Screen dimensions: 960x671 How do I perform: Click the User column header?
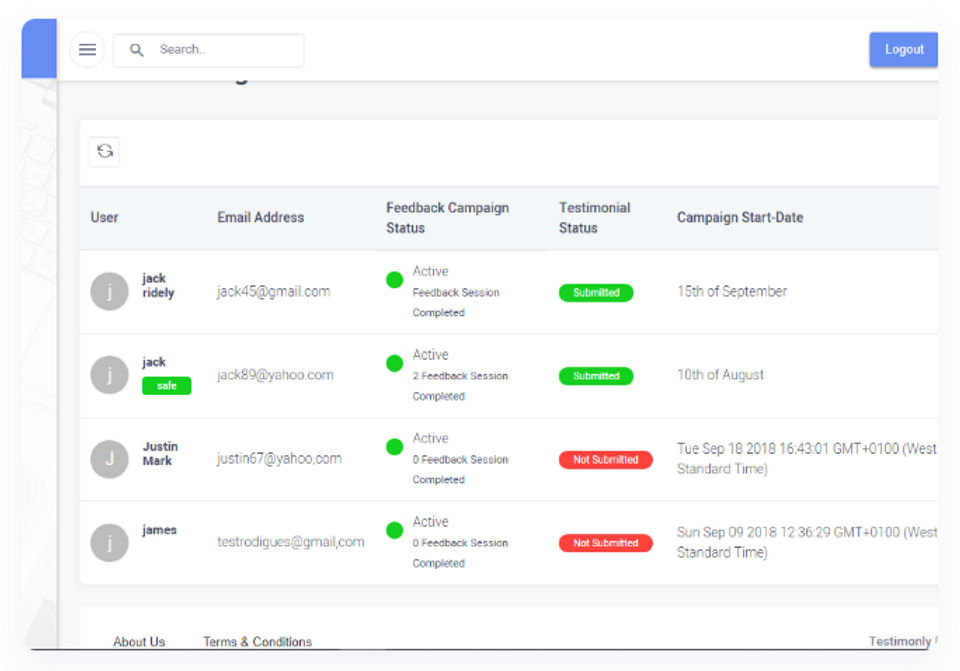point(105,217)
